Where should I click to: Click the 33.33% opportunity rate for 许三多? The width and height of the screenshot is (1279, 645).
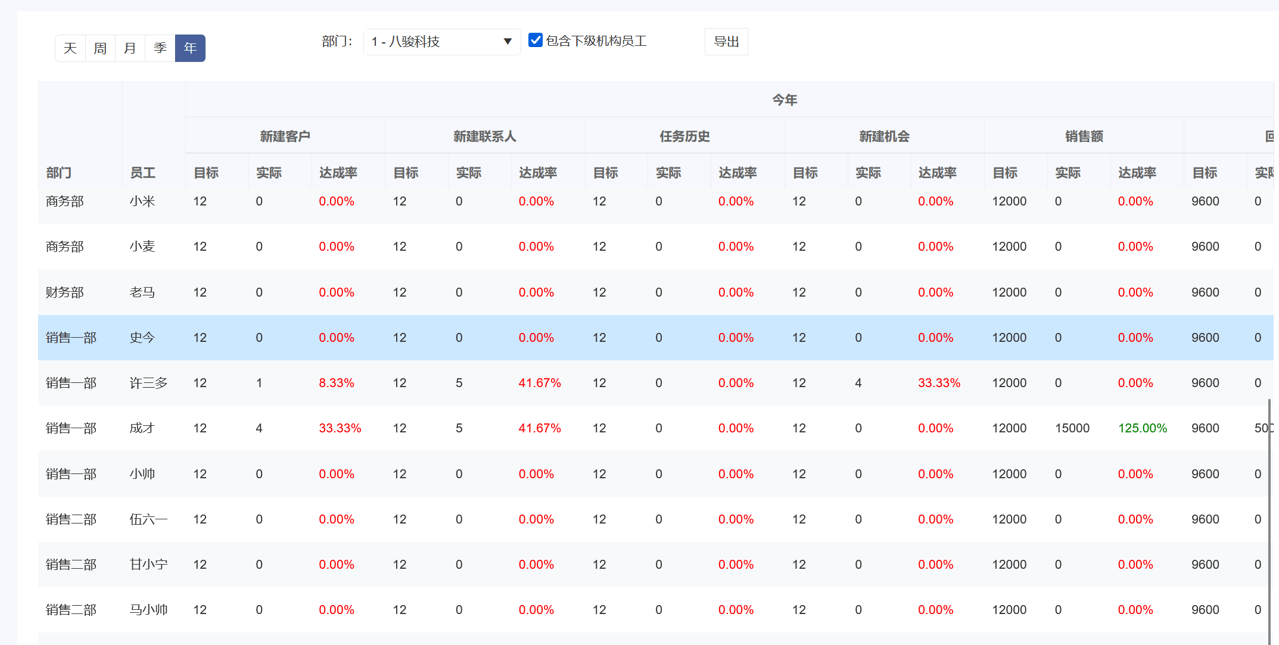[x=937, y=382]
